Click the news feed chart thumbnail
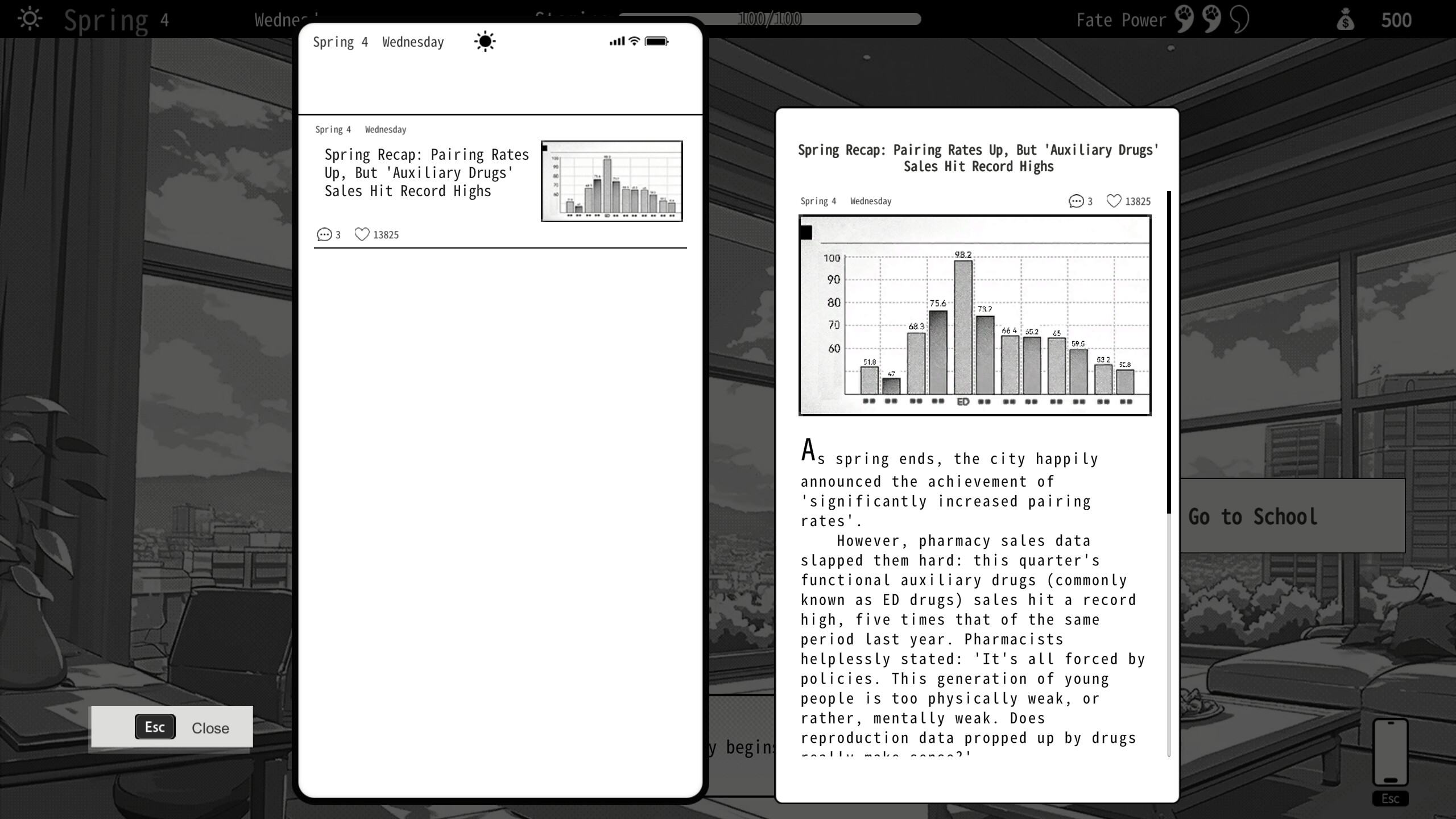The width and height of the screenshot is (1456, 819). [612, 181]
